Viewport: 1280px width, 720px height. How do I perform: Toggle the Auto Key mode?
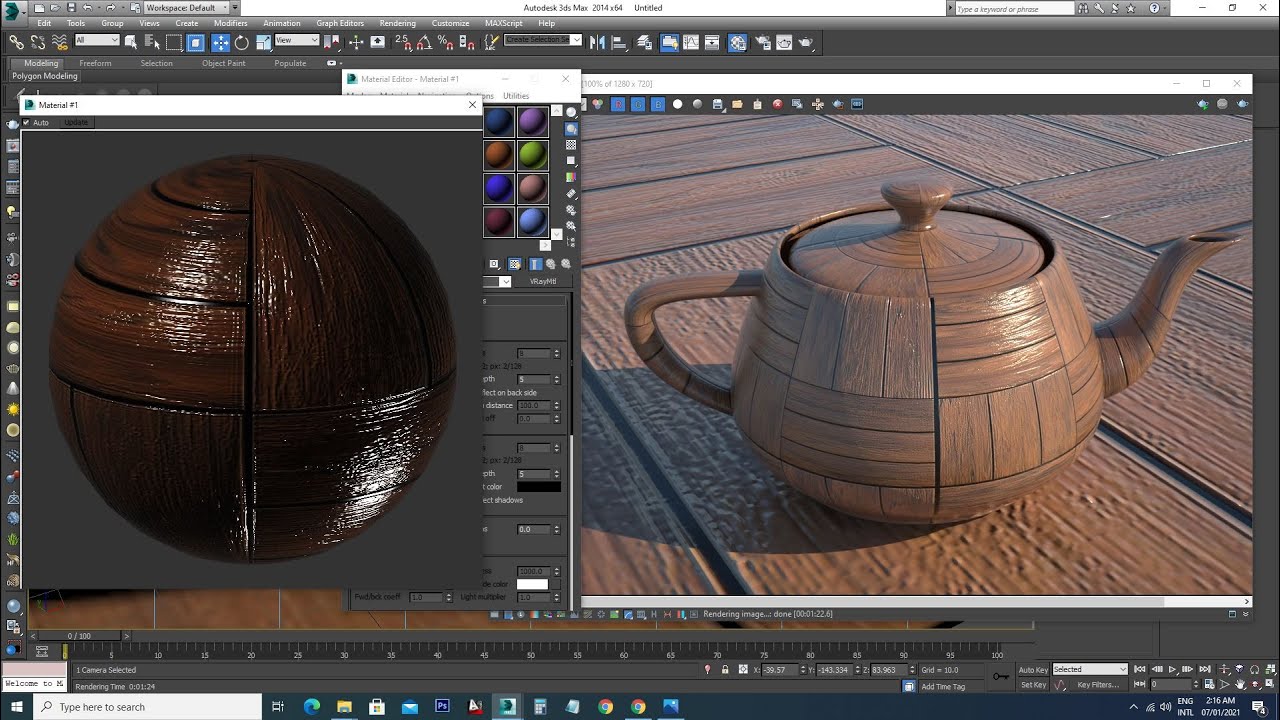[1033, 670]
